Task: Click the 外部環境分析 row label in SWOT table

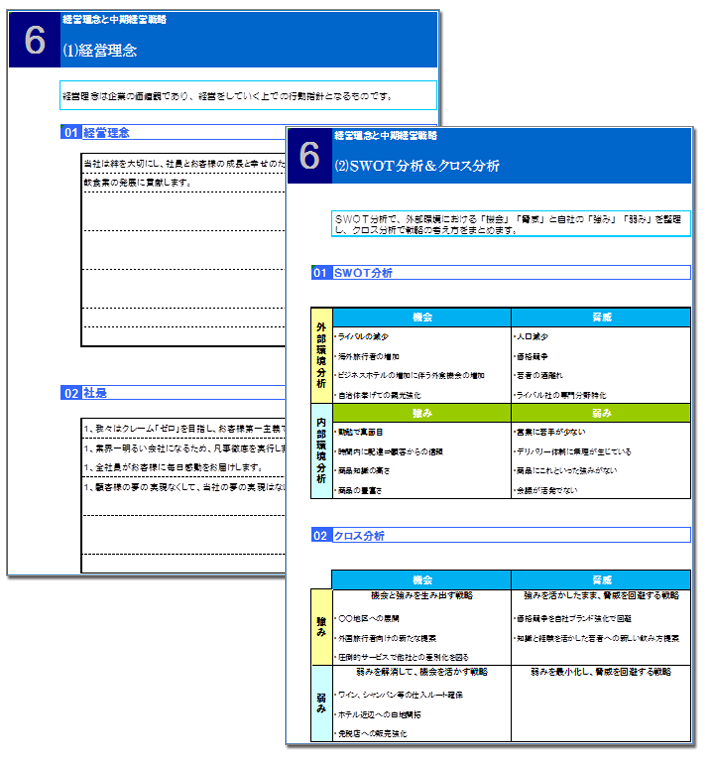Action: [x=321, y=356]
